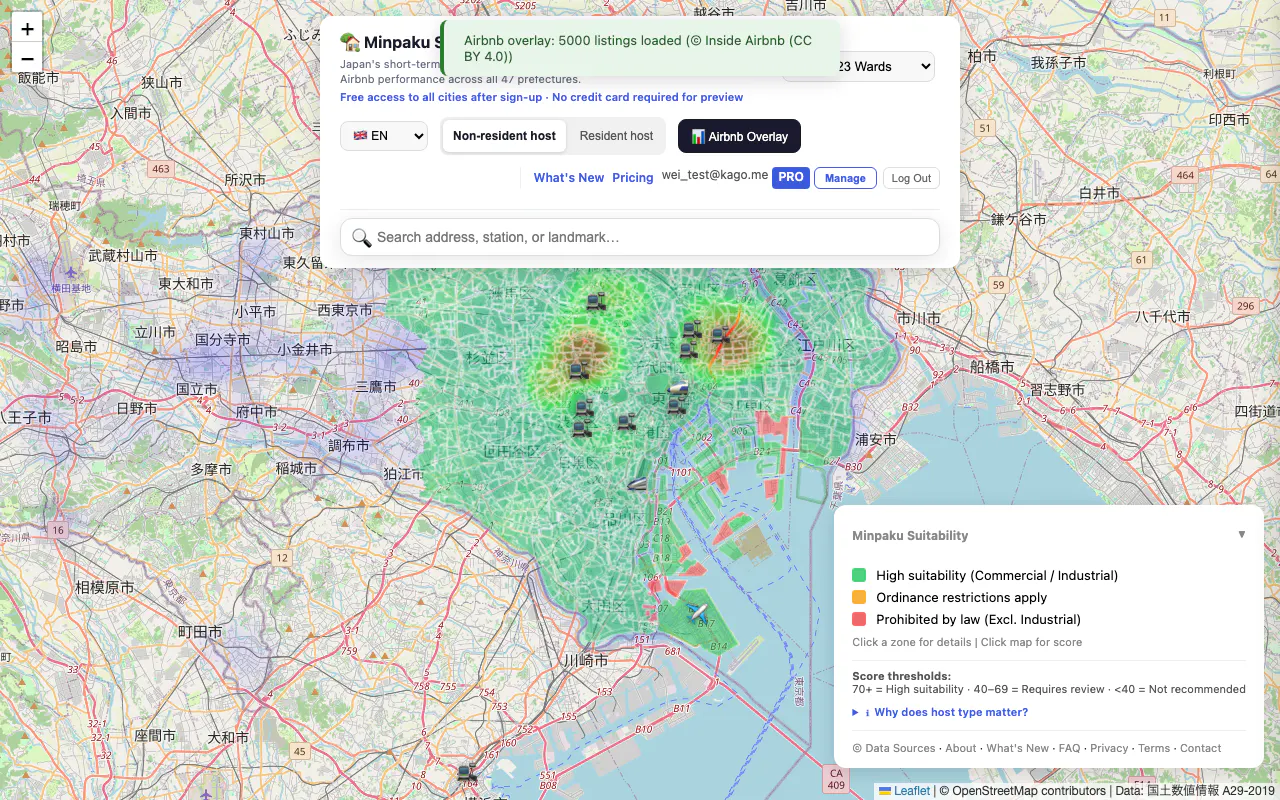Click the station icon at map's bottom edge
The height and width of the screenshot is (800, 1280).
[466, 773]
